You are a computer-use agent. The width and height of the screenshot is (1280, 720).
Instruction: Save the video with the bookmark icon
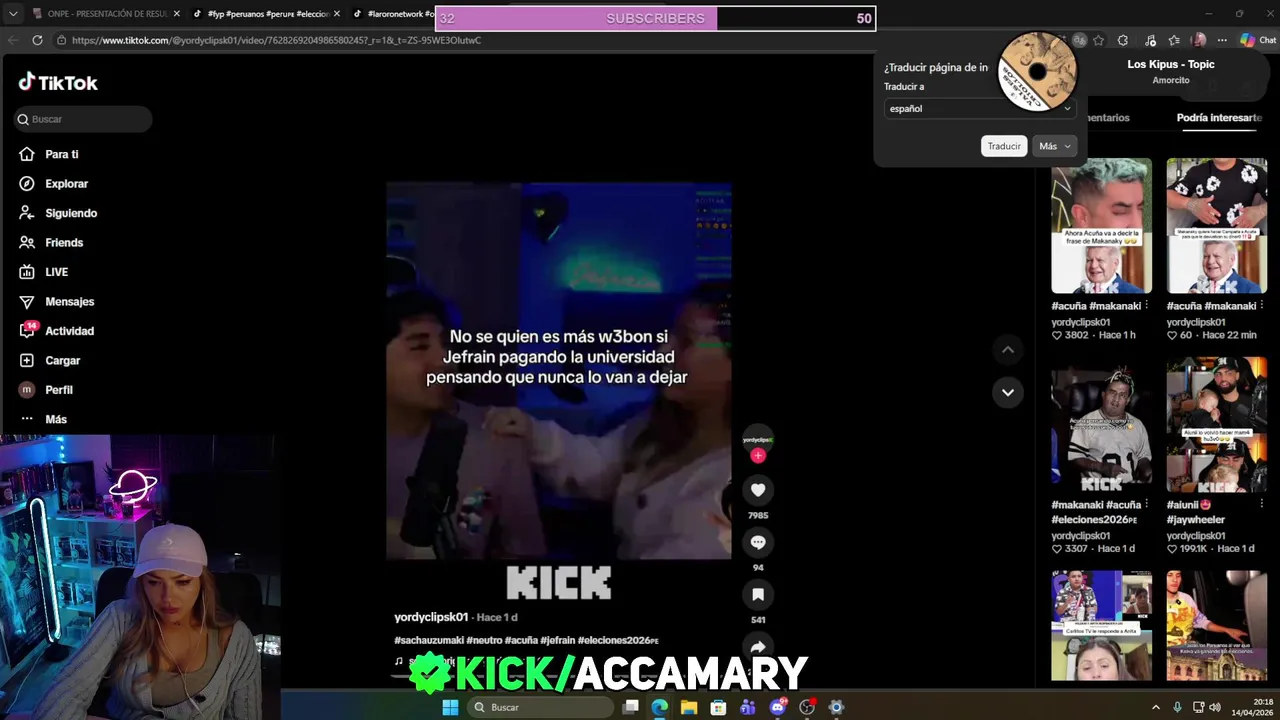[758, 594]
